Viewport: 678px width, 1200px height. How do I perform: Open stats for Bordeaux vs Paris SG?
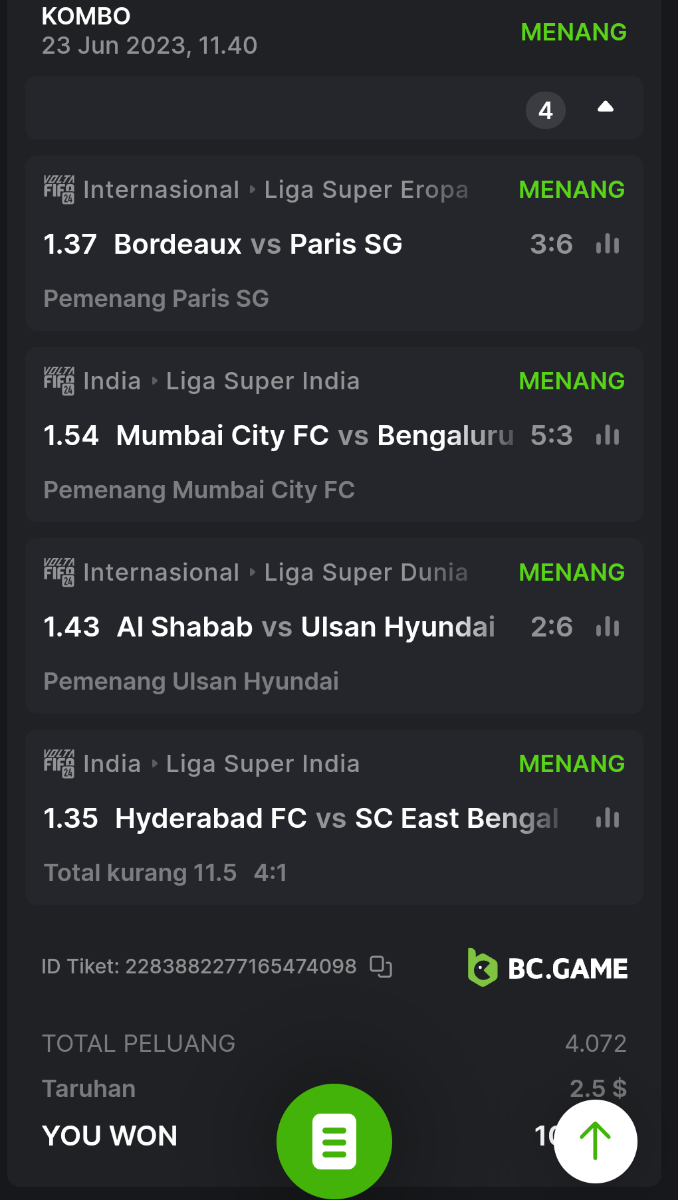tap(607, 244)
